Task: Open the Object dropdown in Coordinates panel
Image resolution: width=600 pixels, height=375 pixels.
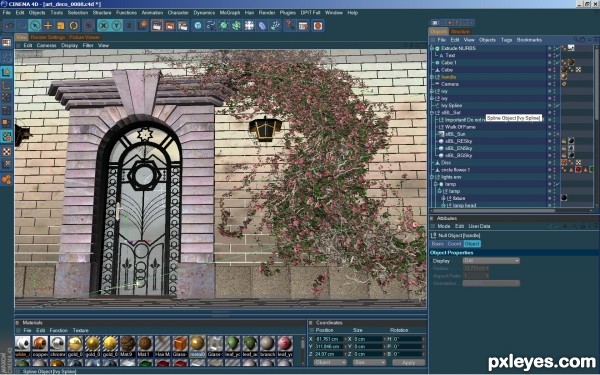Action: tap(330, 362)
